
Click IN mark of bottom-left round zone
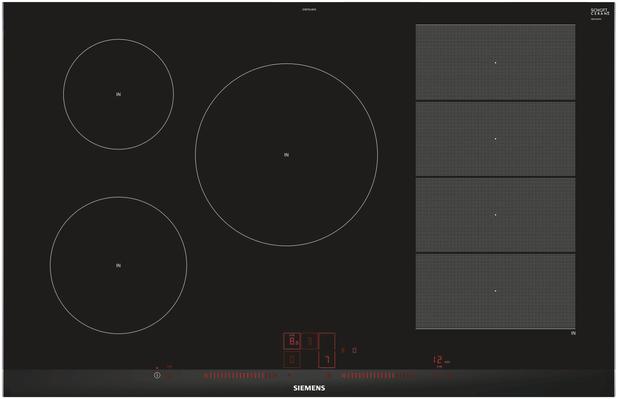118,266
